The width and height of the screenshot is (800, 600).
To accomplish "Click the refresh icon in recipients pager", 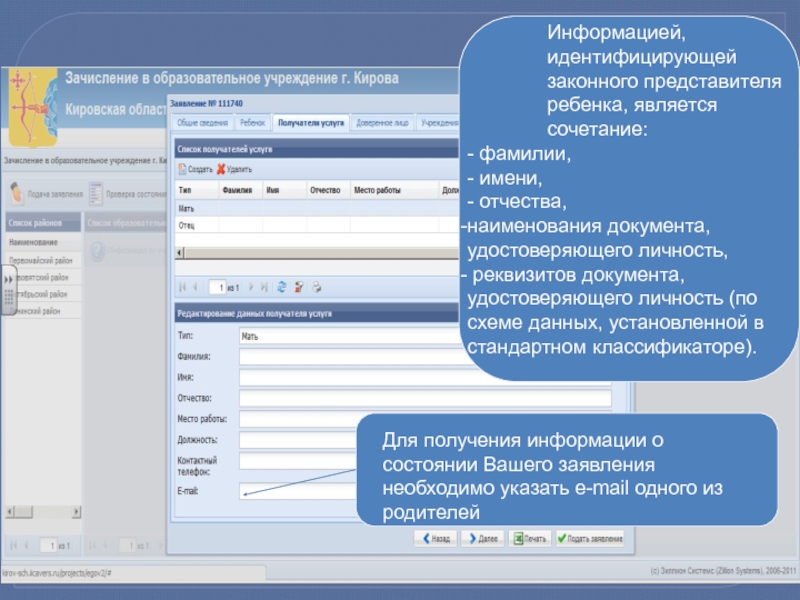I will [281, 287].
